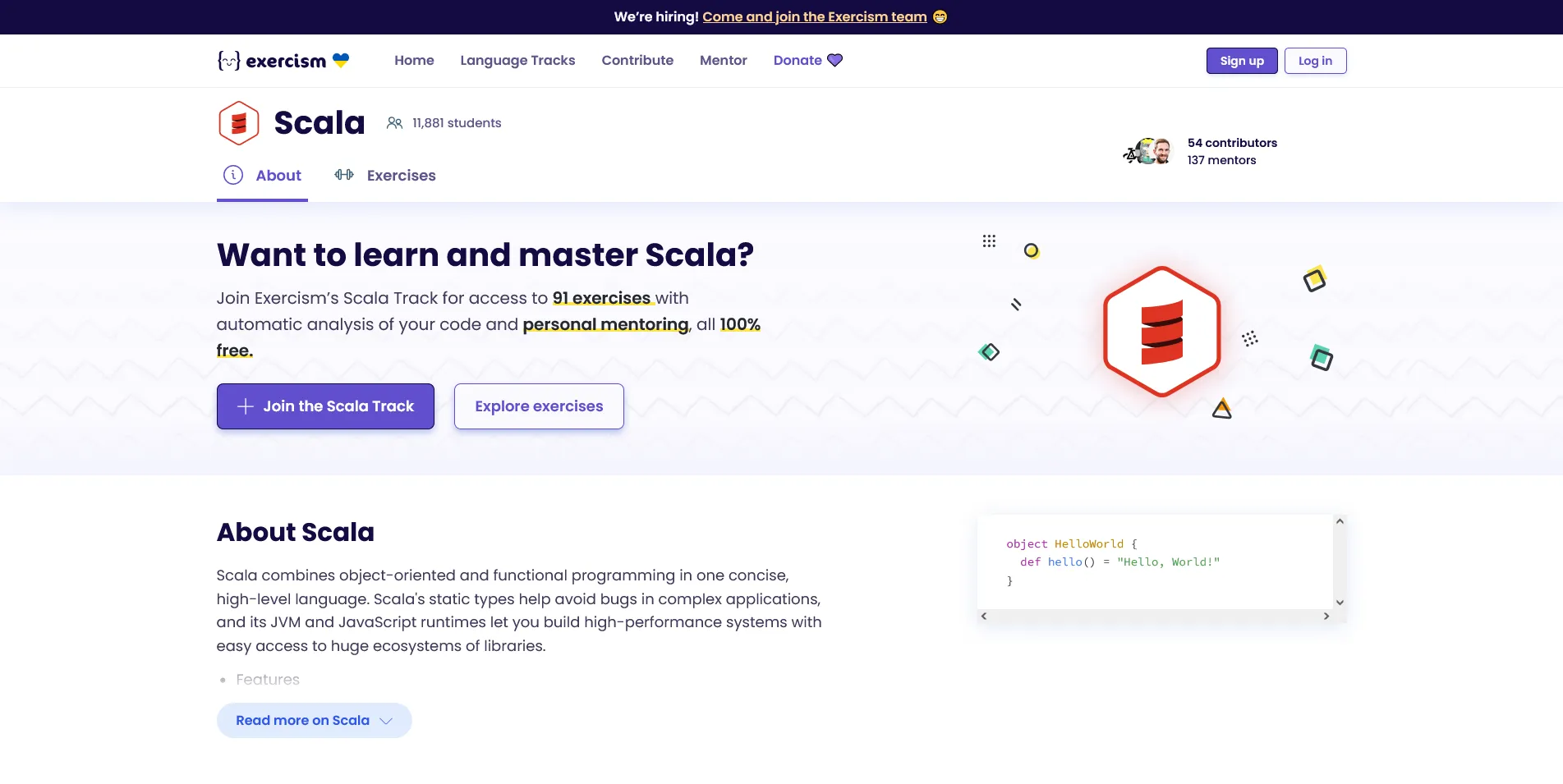Click the Log in button
Viewport: 1563px width, 784px height.
click(1315, 61)
